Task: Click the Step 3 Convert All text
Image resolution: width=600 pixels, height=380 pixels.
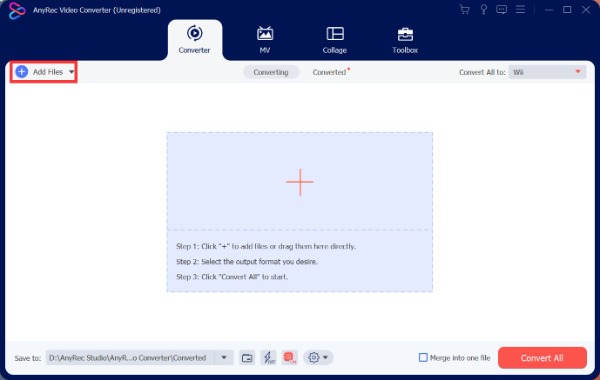Action: 232,277
